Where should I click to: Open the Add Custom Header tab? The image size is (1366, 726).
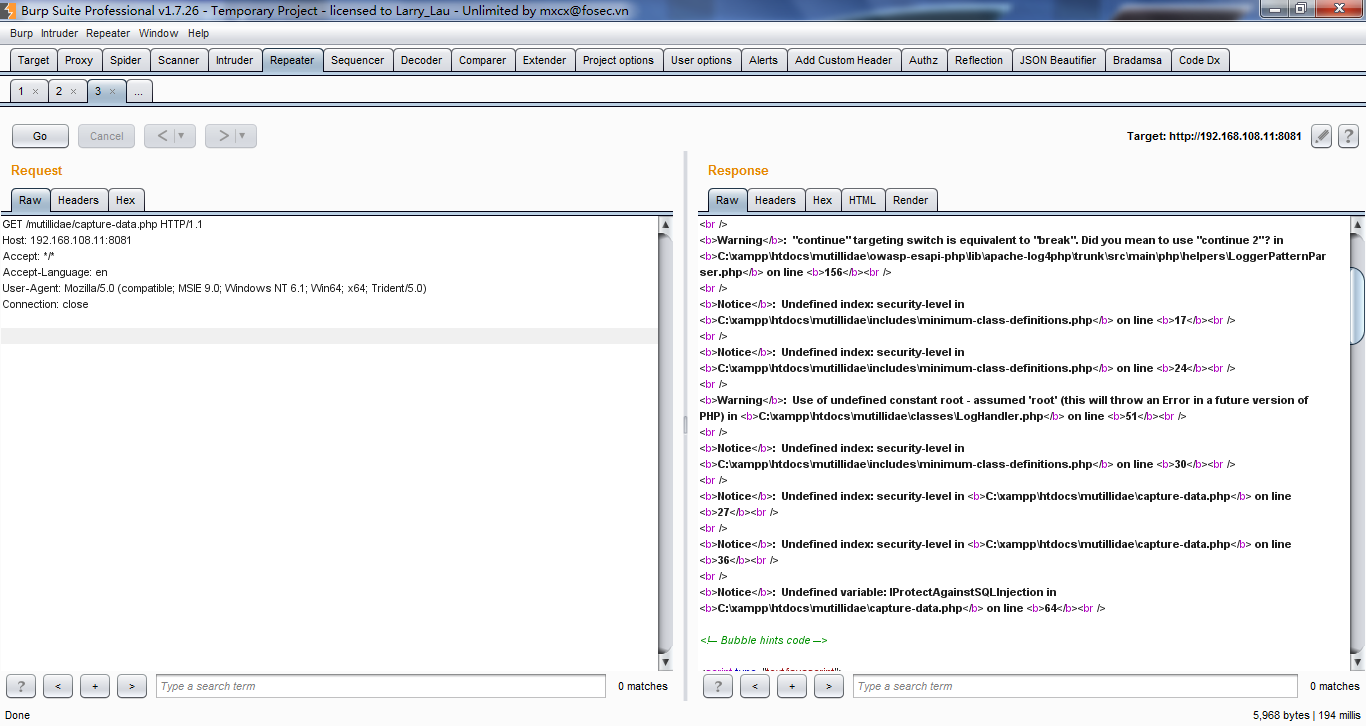(844, 60)
